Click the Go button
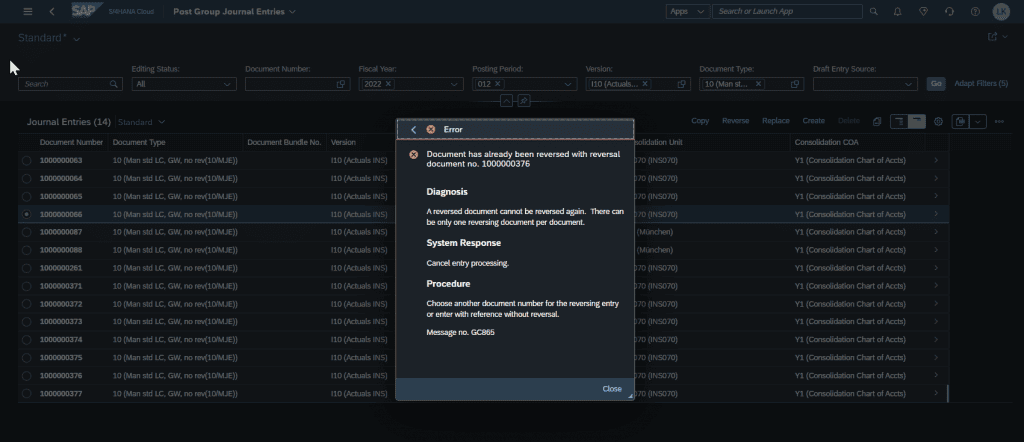The width and height of the screenshot is (1024, 442). (936, 84)
